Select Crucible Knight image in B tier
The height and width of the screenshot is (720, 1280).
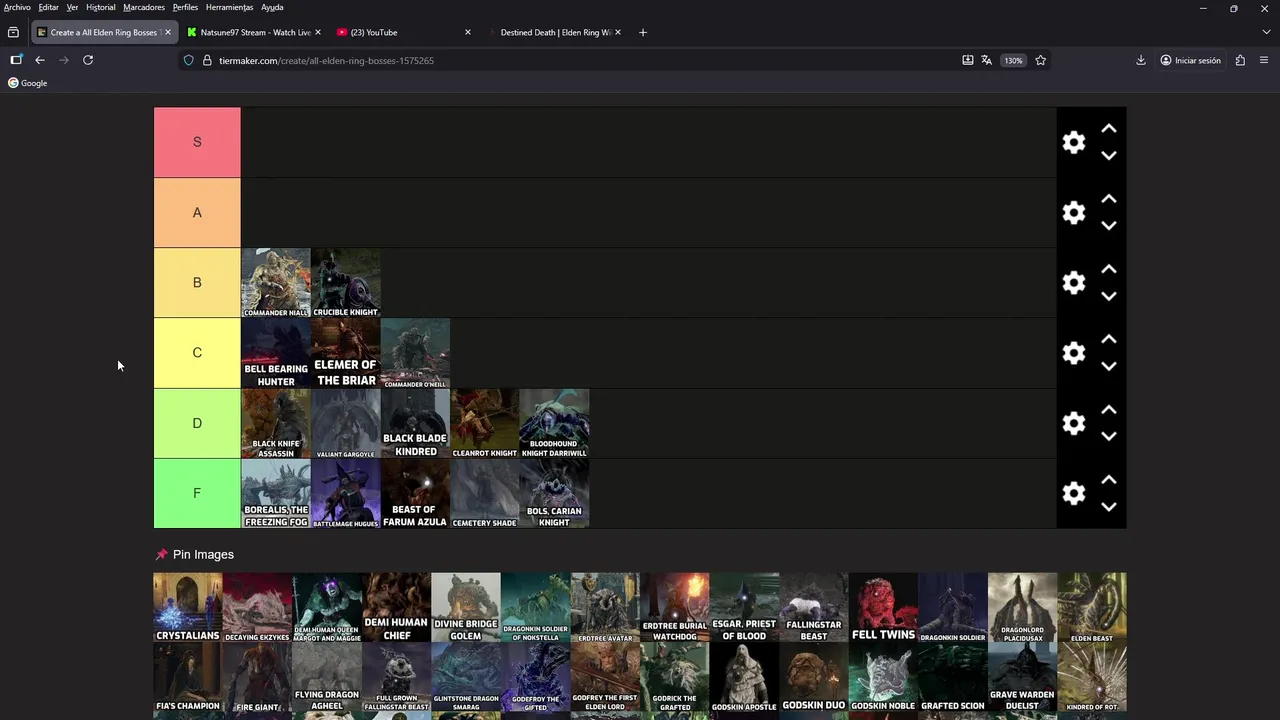coord(345,283)
